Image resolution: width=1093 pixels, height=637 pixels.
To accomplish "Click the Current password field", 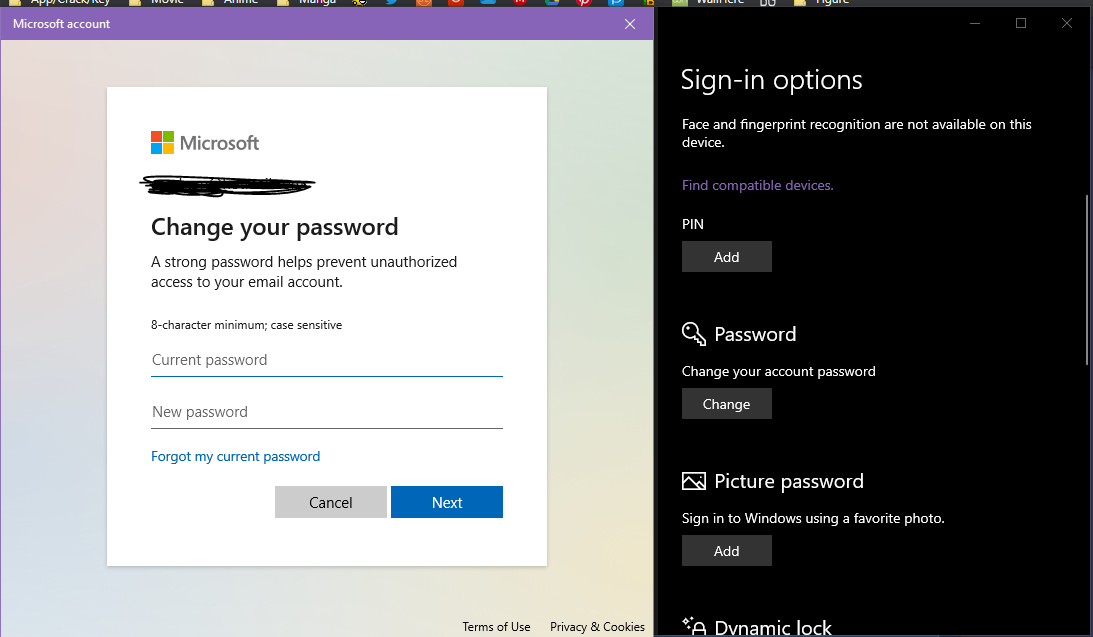I will pyautogui.click(x=326, y=360).
